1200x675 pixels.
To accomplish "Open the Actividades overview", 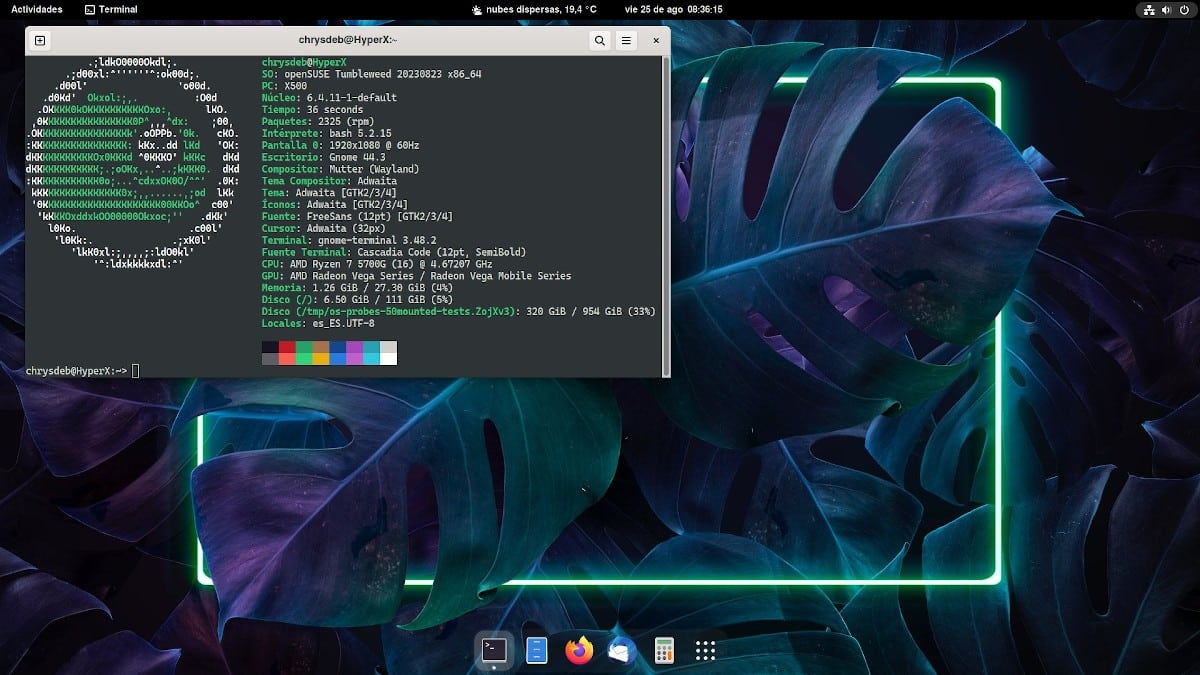I will (37, 9).
